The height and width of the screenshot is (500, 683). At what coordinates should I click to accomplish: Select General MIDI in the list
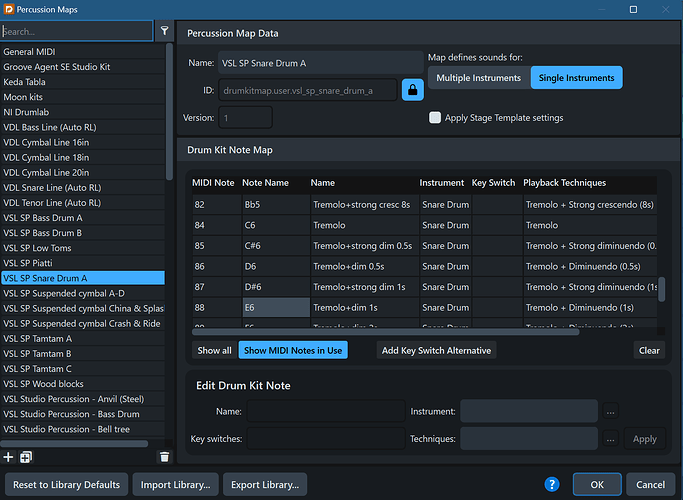point(83,51)
